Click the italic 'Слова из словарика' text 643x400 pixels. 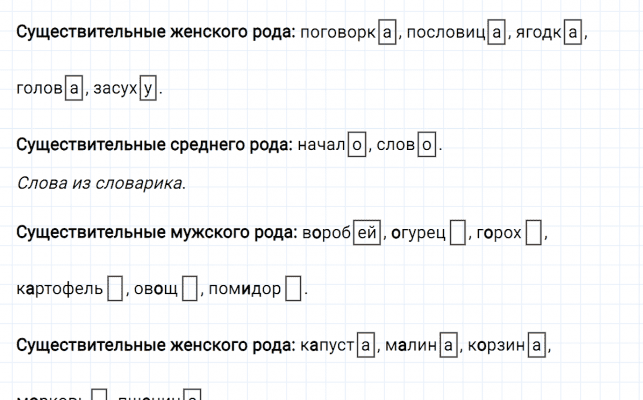[x=100, y=183]
